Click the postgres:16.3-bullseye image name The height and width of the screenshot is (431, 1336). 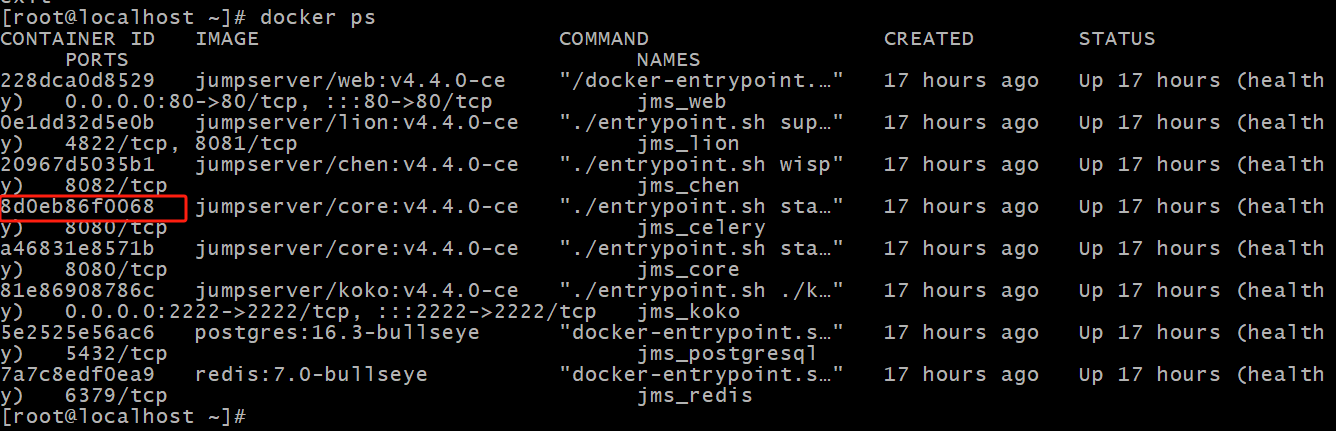[x=337, y=333]
